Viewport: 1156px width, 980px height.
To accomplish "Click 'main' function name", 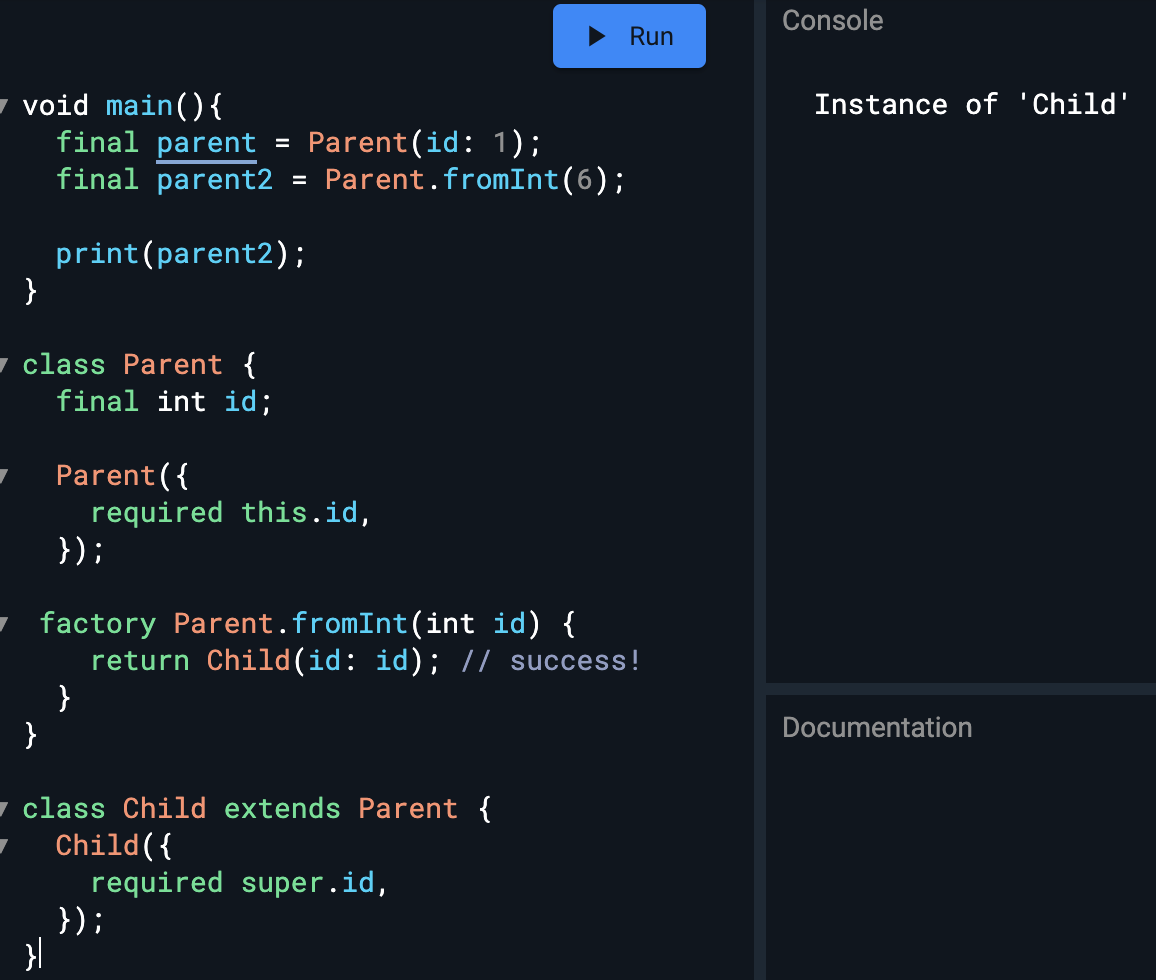I will (139, 106).
